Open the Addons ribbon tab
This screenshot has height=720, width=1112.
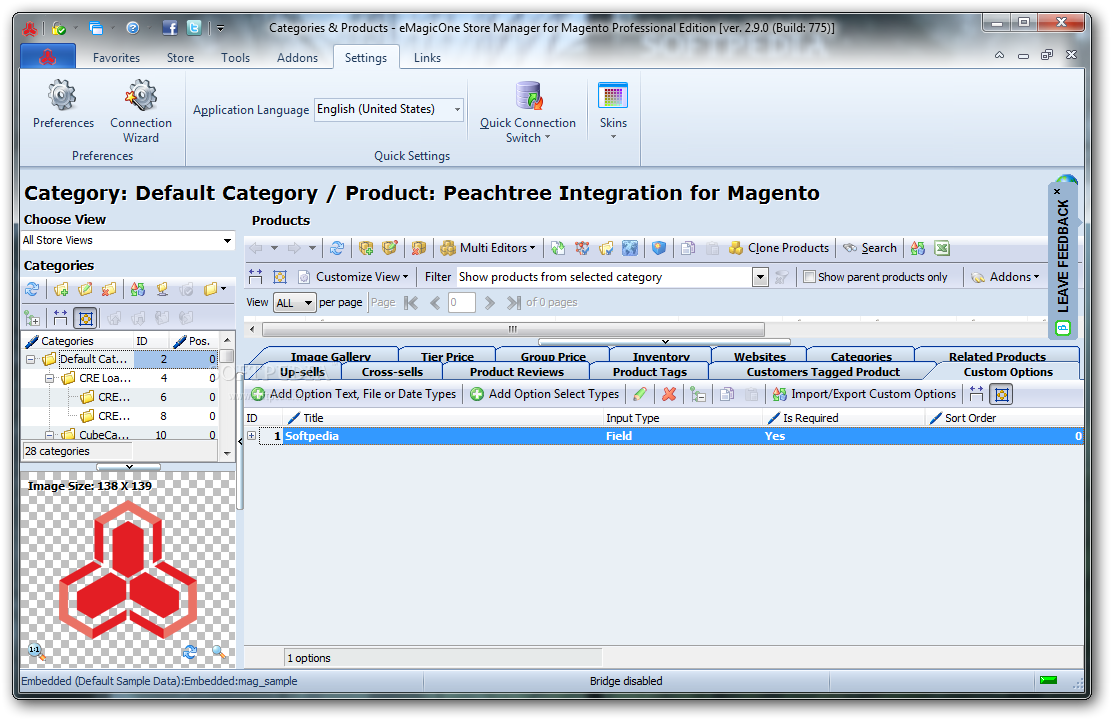tap(297, 57)
